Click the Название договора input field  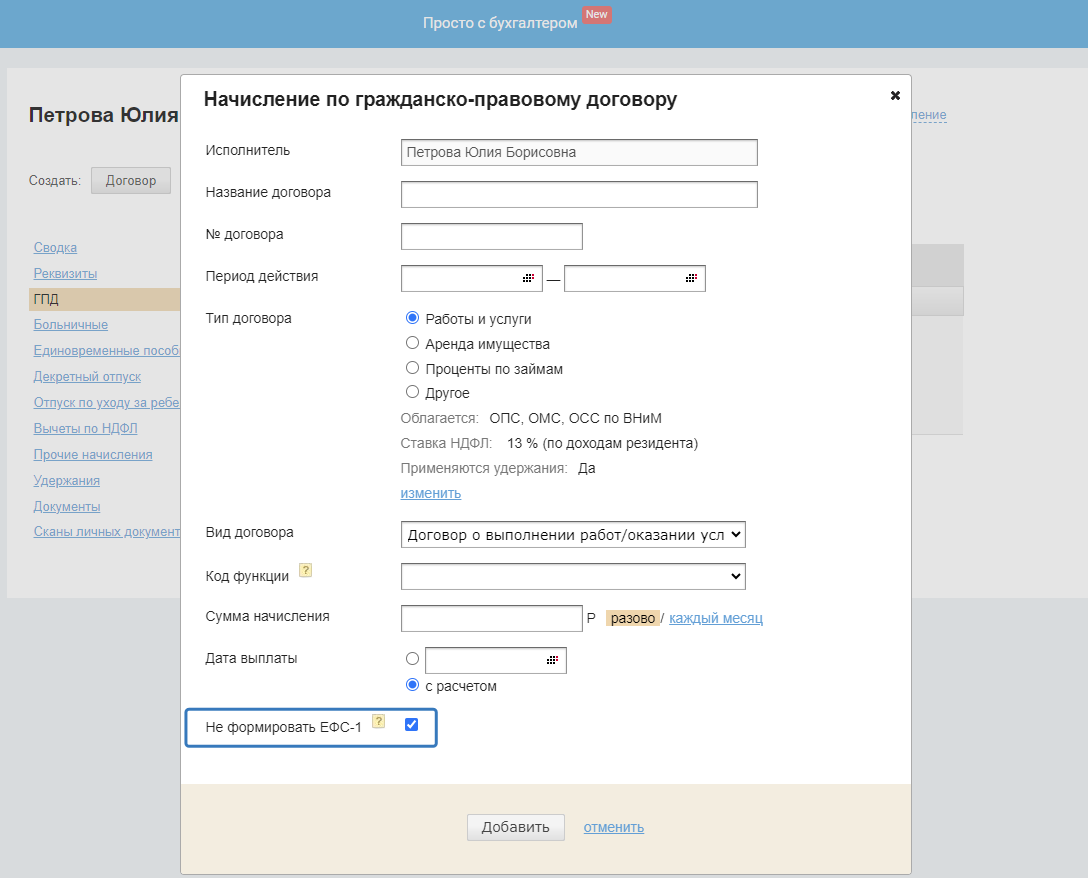point(579,194)
